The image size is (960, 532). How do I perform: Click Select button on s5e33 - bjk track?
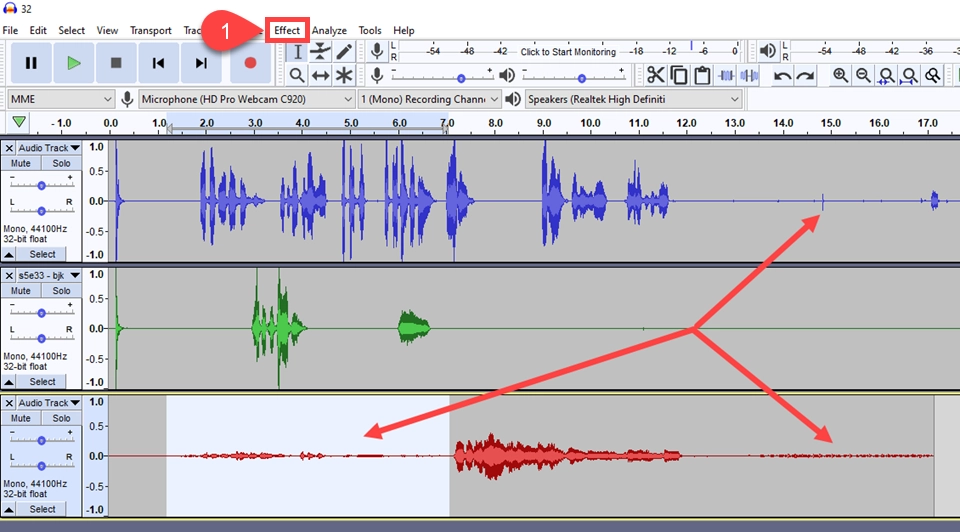(x=42, y=381)
